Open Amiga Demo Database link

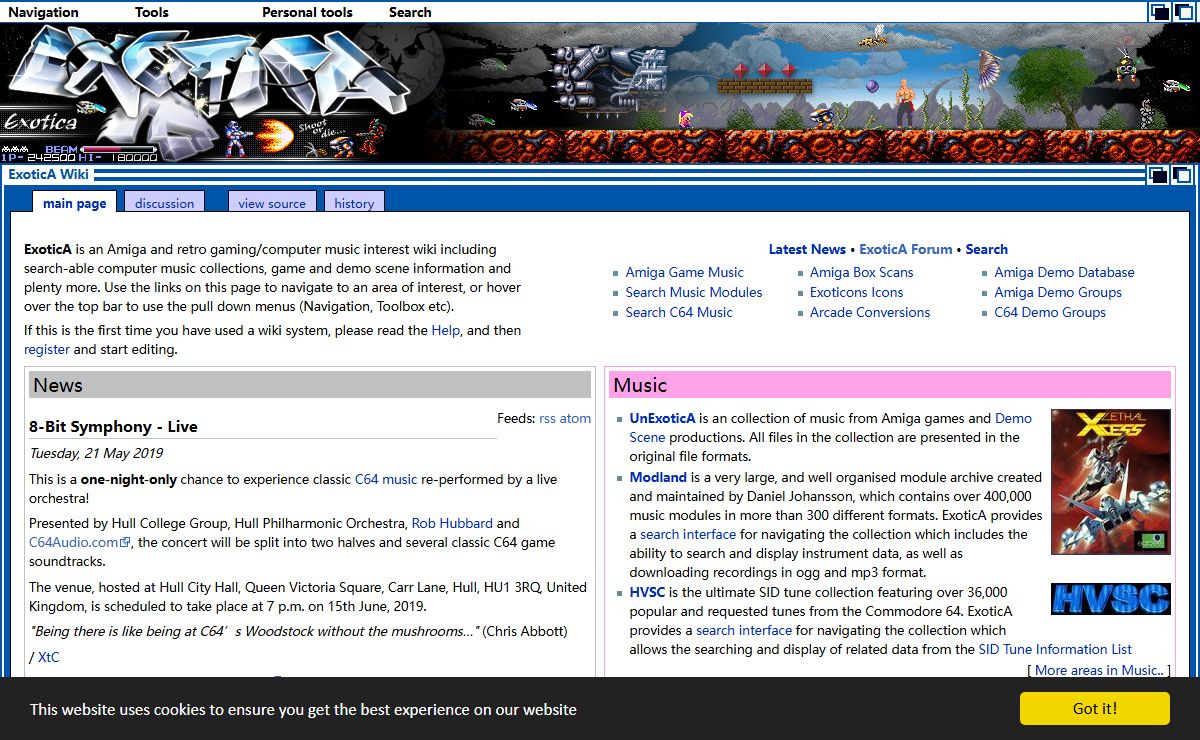(1064, 272)
